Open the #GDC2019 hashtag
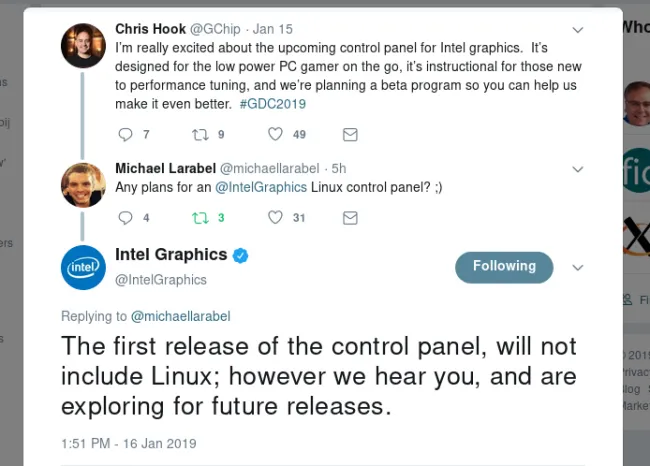Viewport: 650px width, 466px height. pyautogui.click(x=273, y=104)
